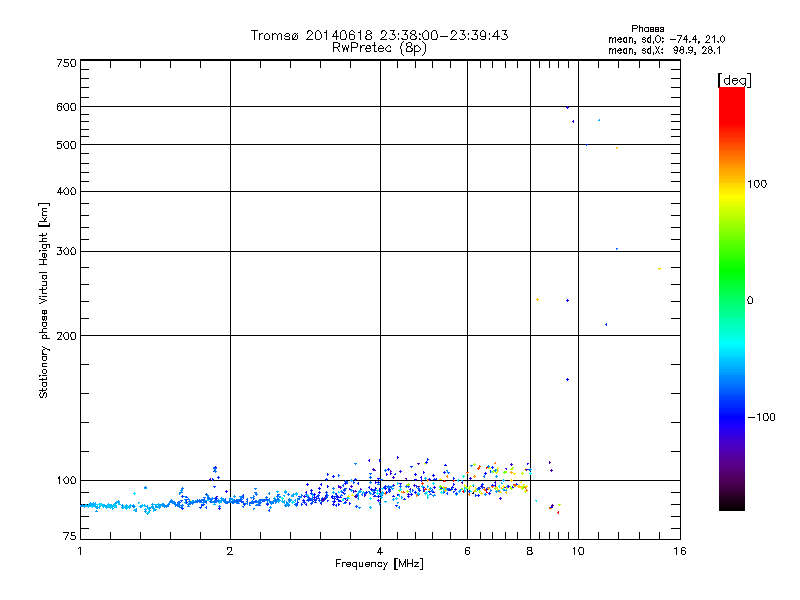
Task: Click the '[deg]' colorbar unit label
Action: (x=734, y=80)
